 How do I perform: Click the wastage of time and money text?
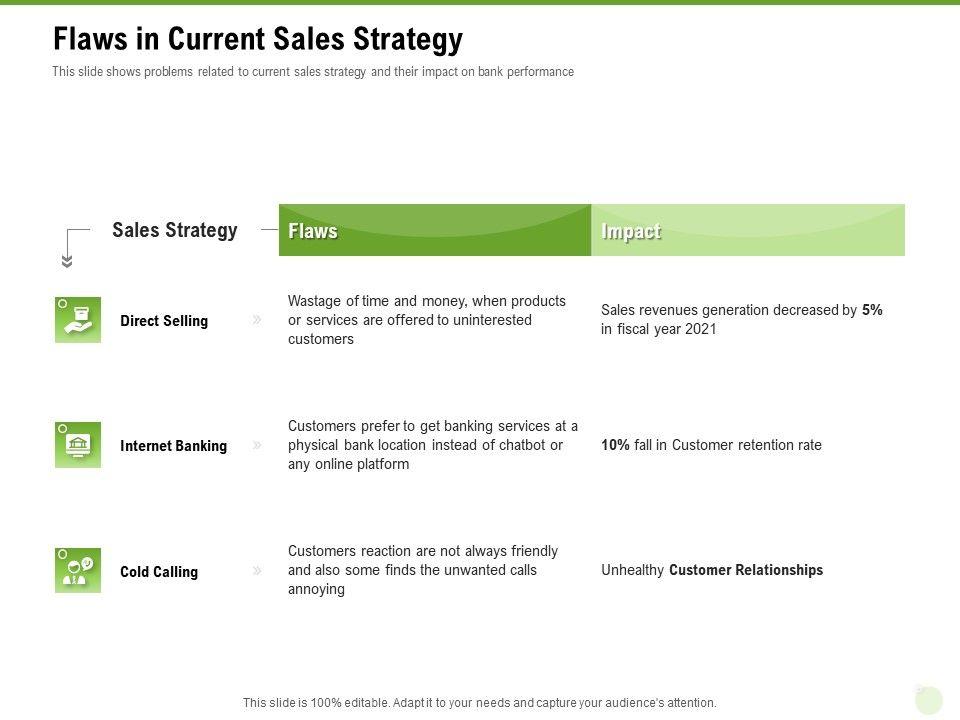[427, 320]
